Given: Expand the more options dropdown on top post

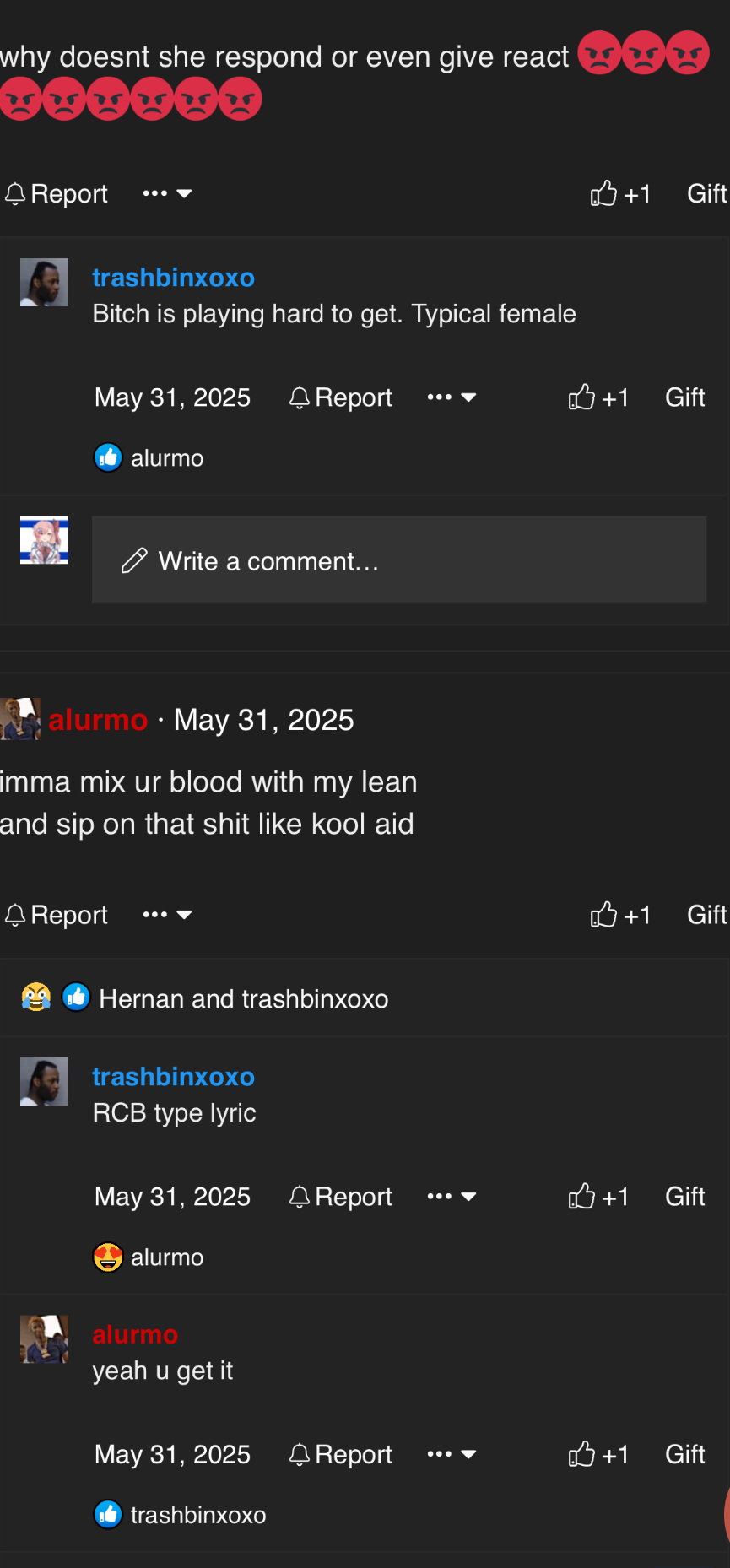Looking at the screenshot, I should [167, 194].
